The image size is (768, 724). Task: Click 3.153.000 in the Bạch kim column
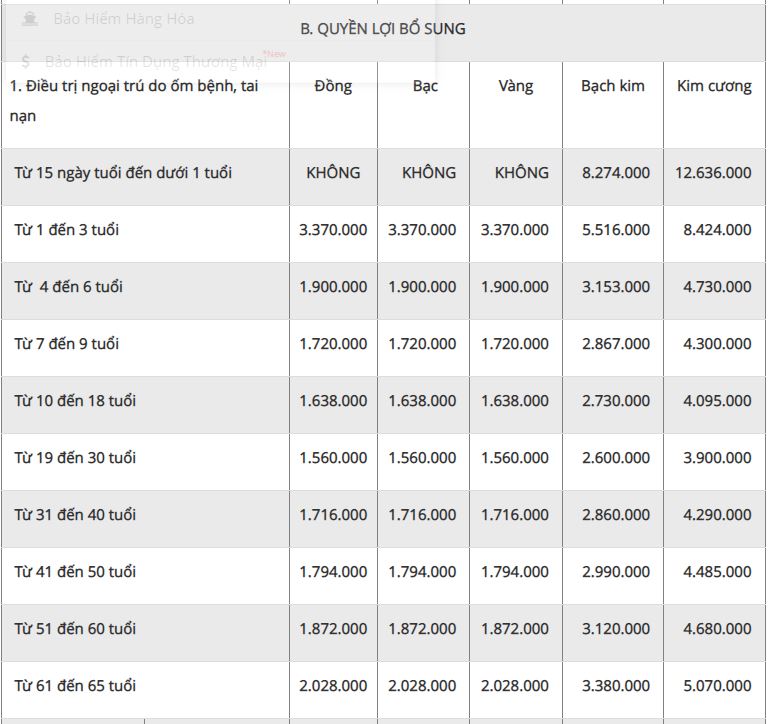coord(616,287)
